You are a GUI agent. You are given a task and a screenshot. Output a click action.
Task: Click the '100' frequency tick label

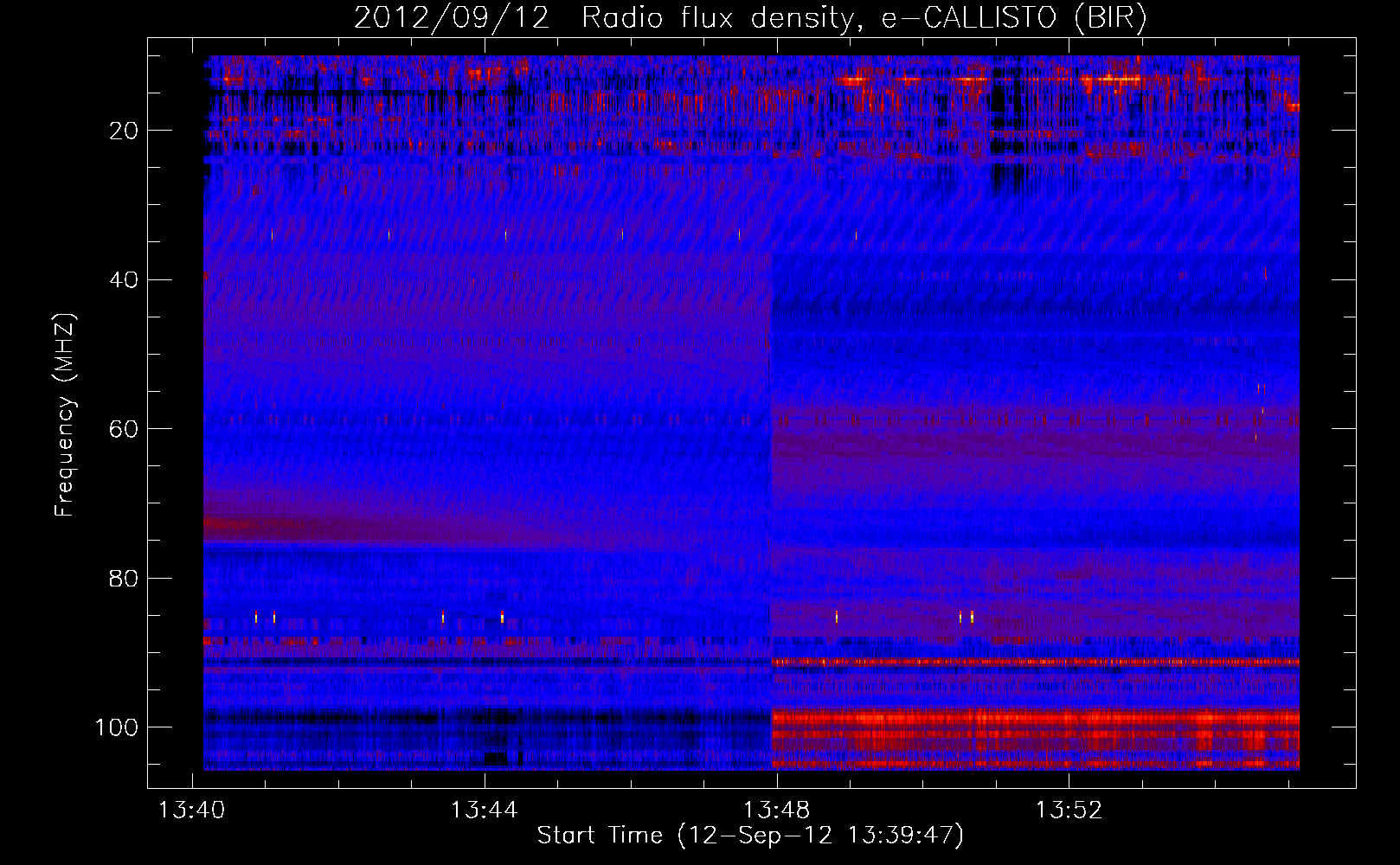coord(117,727)
